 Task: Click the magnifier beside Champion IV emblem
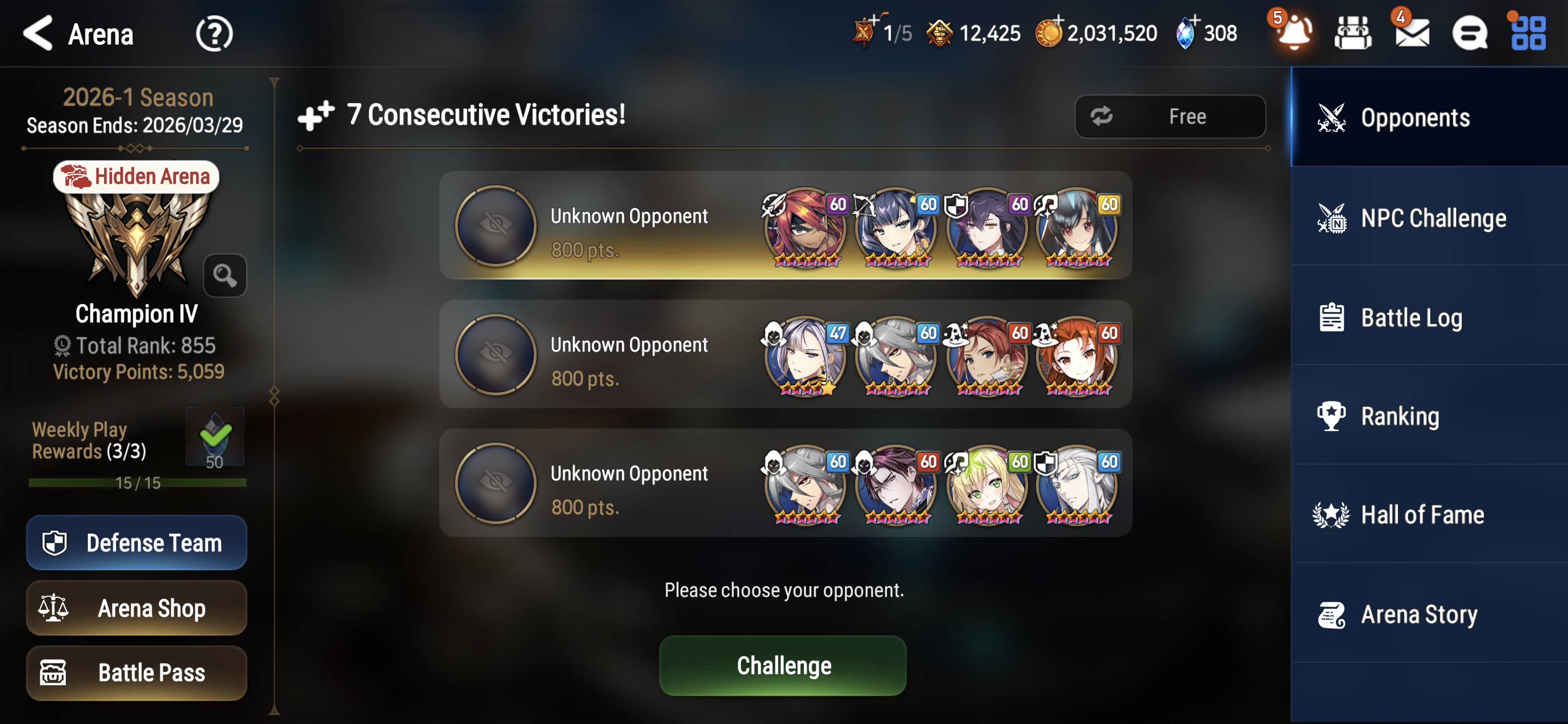pyautogui.click(x=225, y=275)
